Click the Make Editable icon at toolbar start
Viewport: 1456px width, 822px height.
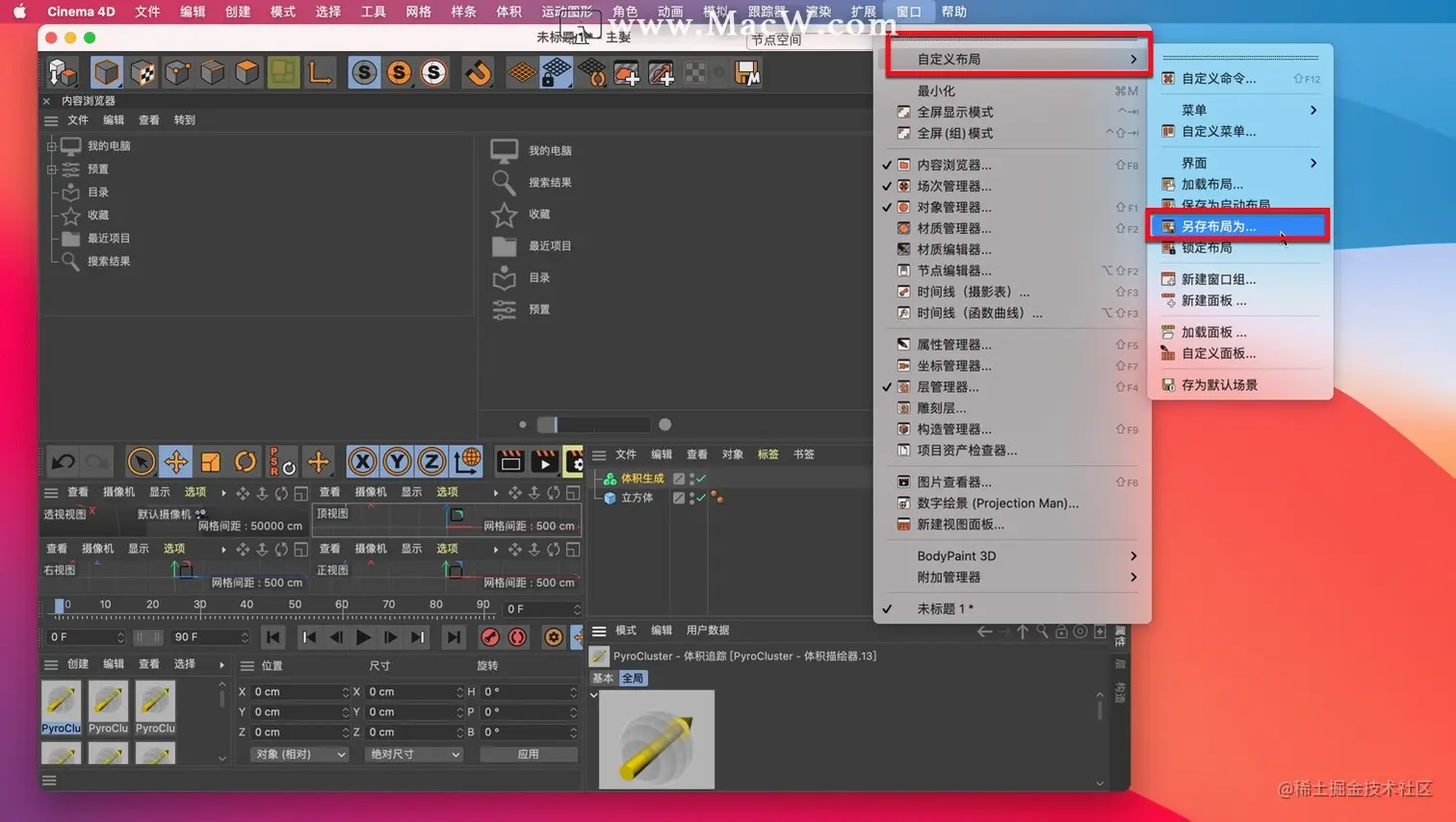point(63,72)
